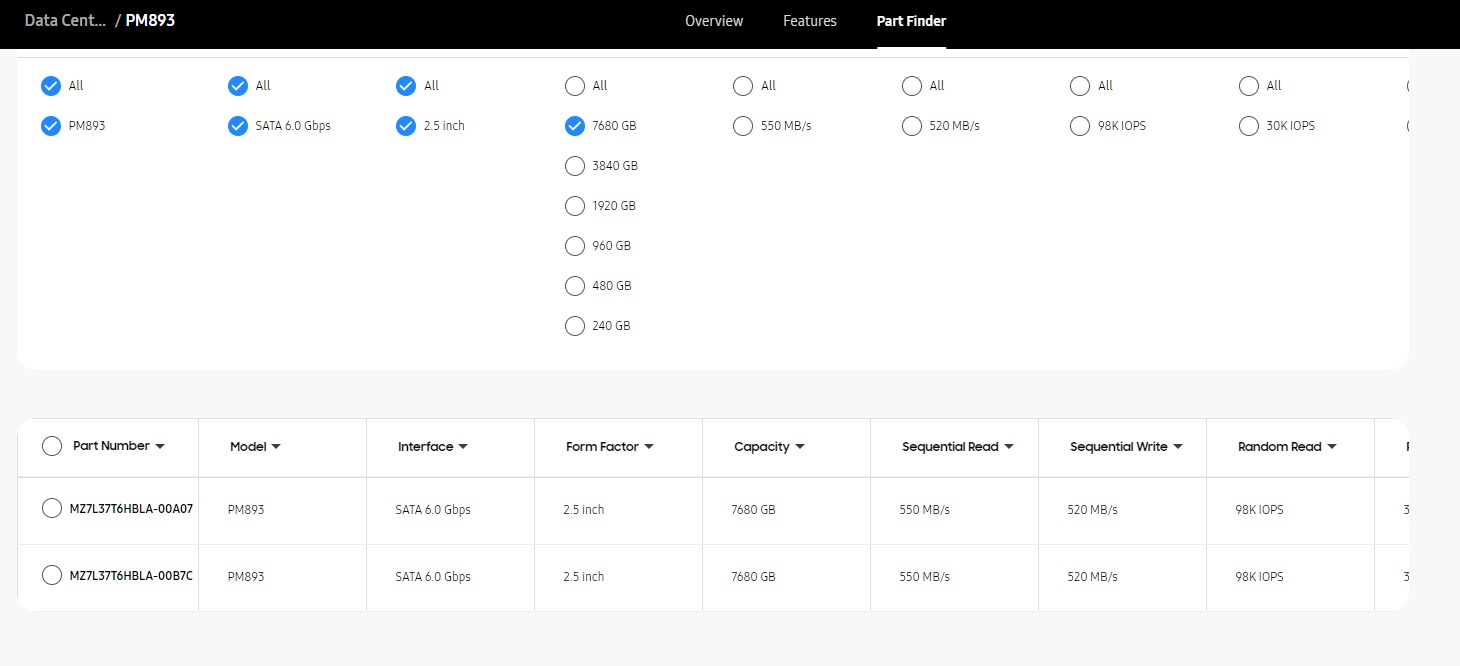Select the 1920 GB capacity filter

tap(575, 206)
